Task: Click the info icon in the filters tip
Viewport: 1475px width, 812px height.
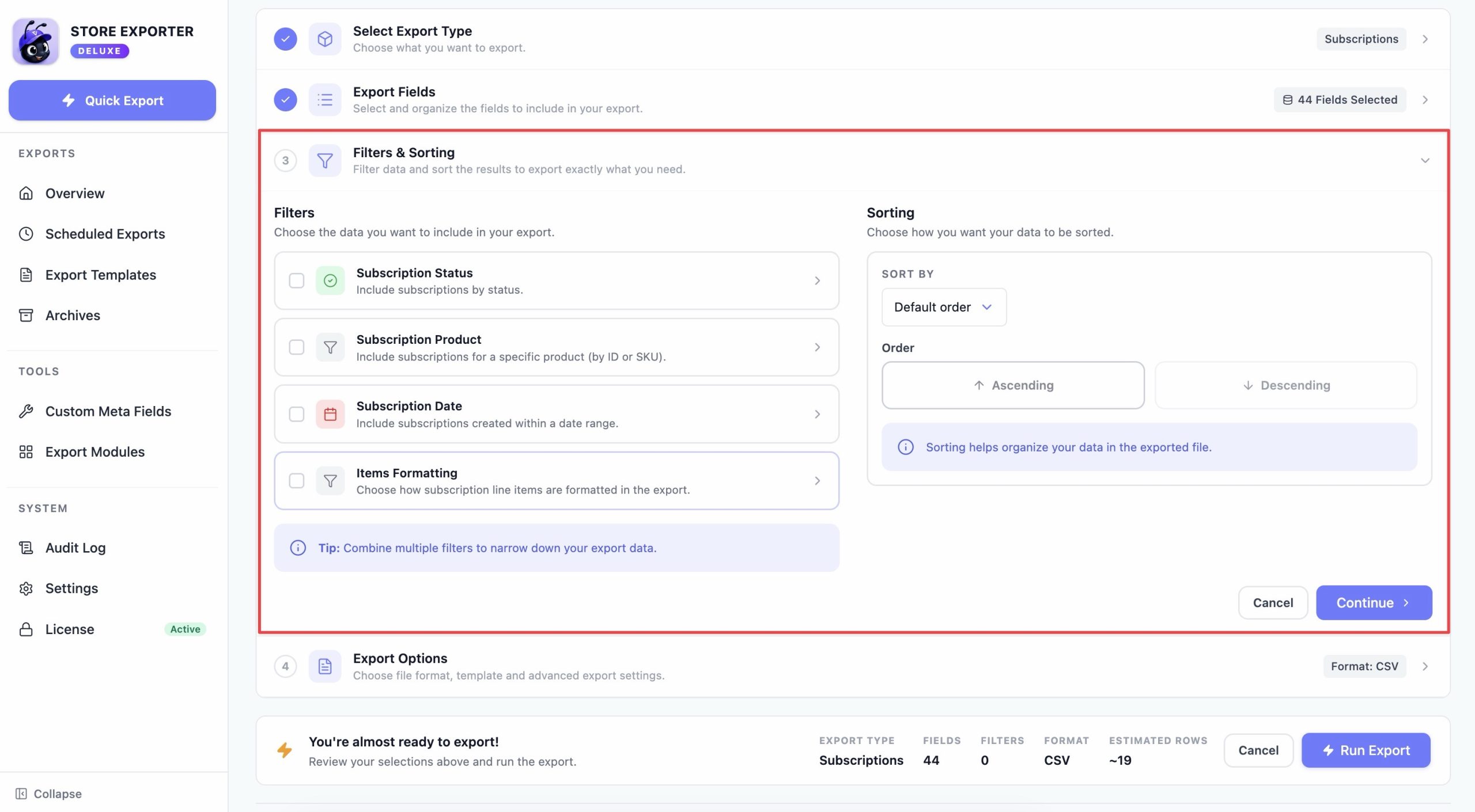Action: coord(298,548)
